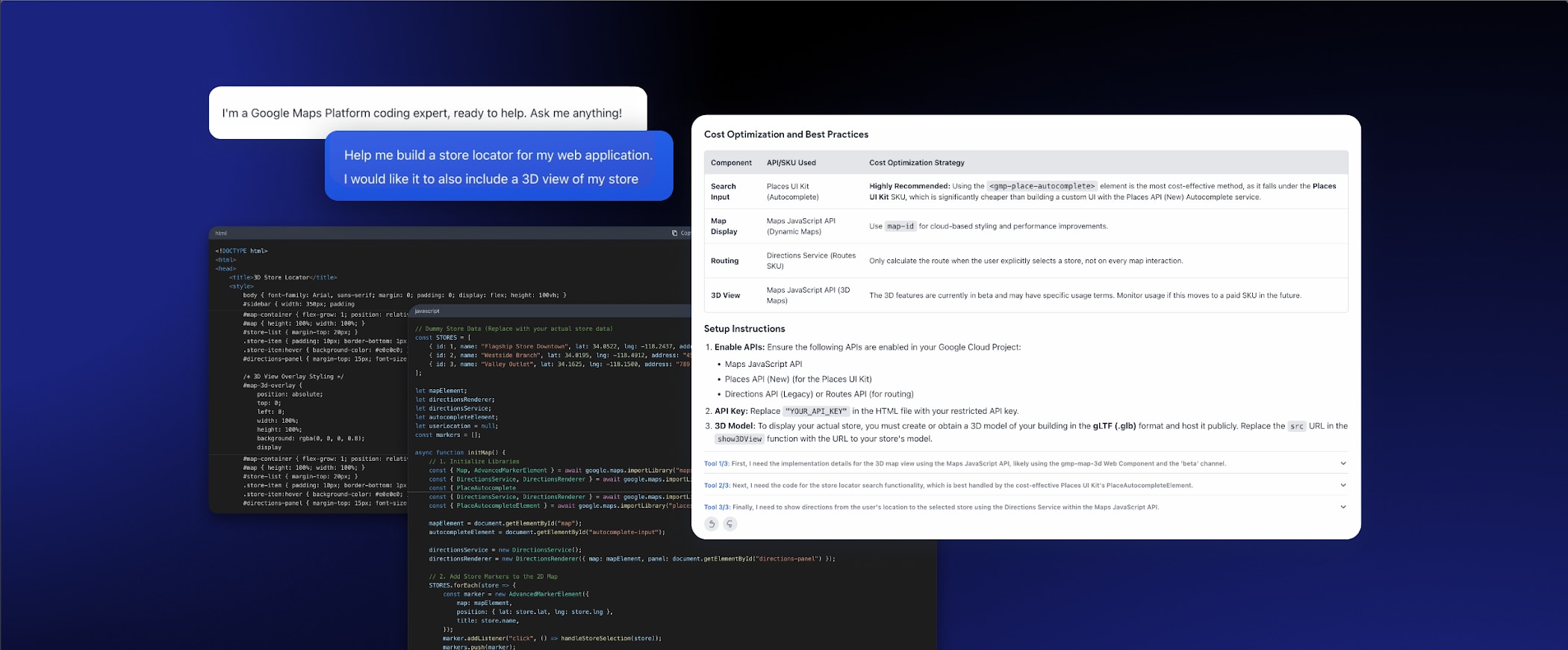Screen dimensions: 1568x650
Task: Click the show3DView function code chip
Action: 739,439
